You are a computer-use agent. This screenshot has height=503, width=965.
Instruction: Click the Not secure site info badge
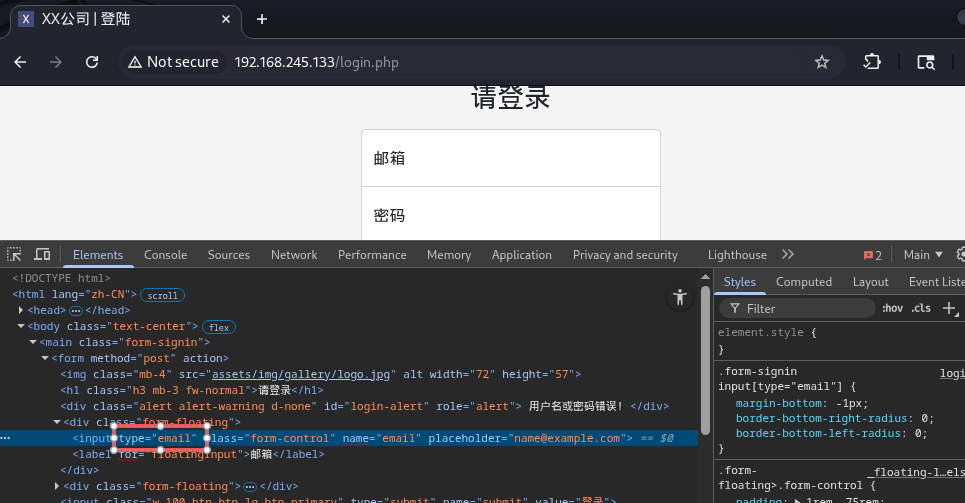click(174, 62)
